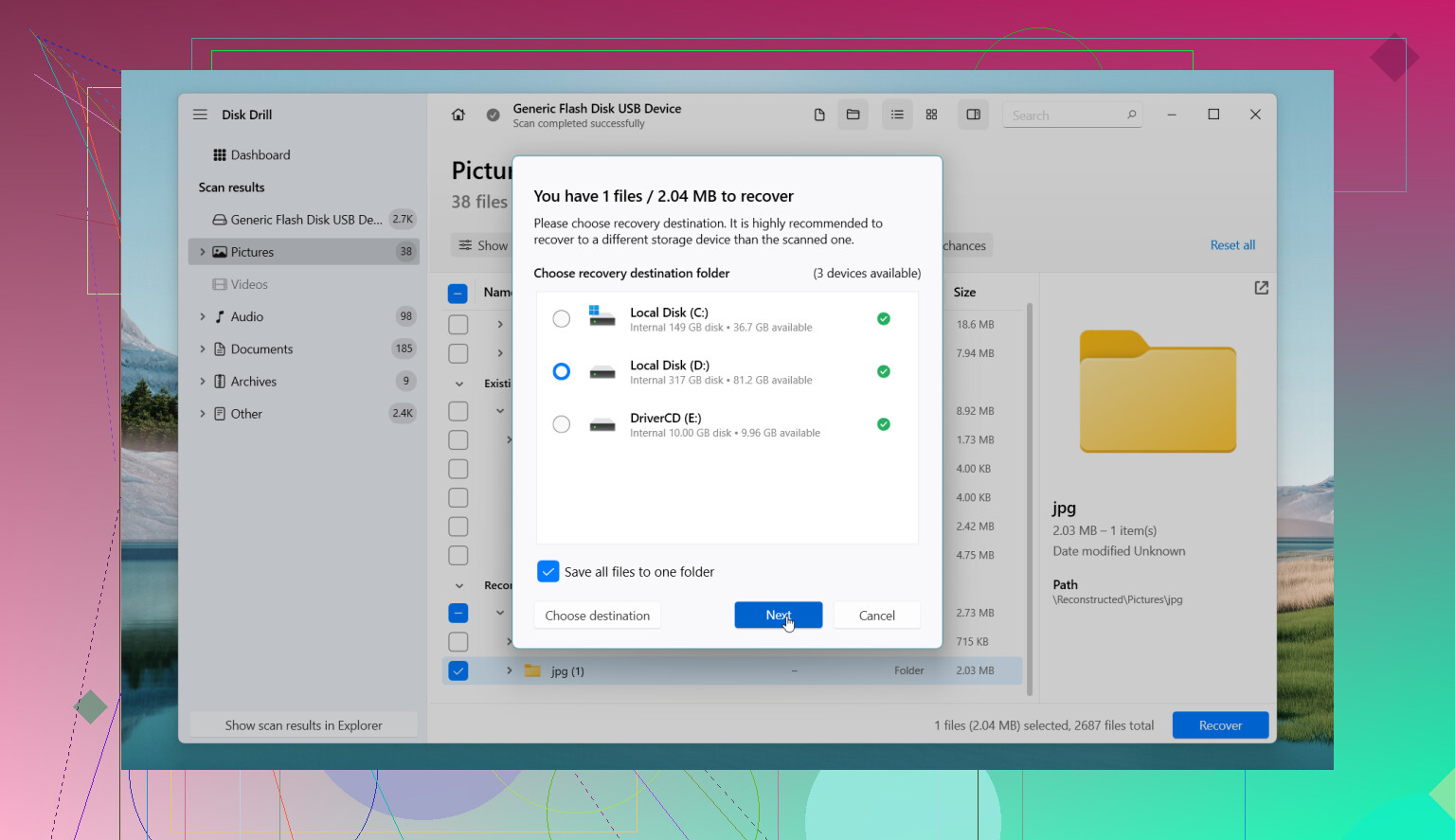Screen dimensions: 1455x840
Task: Click the results list vertical scrollbar
Action: click(x=1030, y=499)
